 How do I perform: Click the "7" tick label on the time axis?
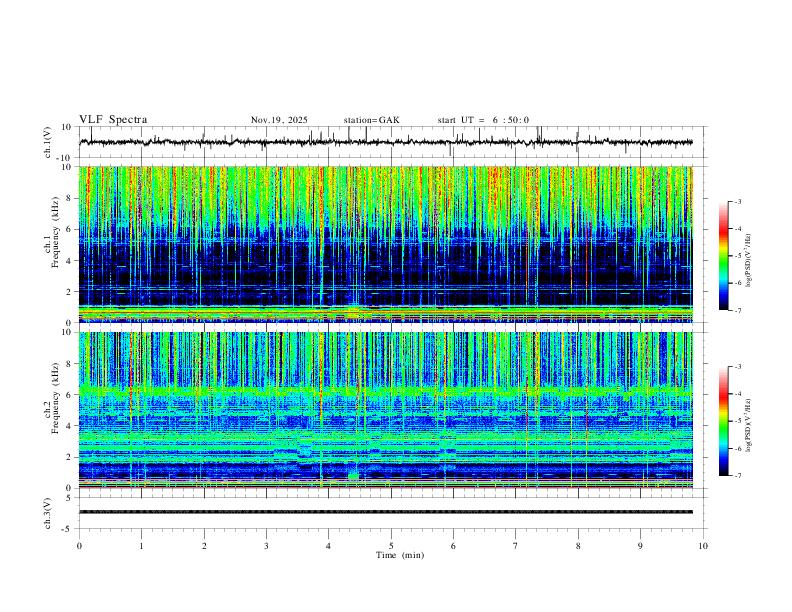point(516,546)
